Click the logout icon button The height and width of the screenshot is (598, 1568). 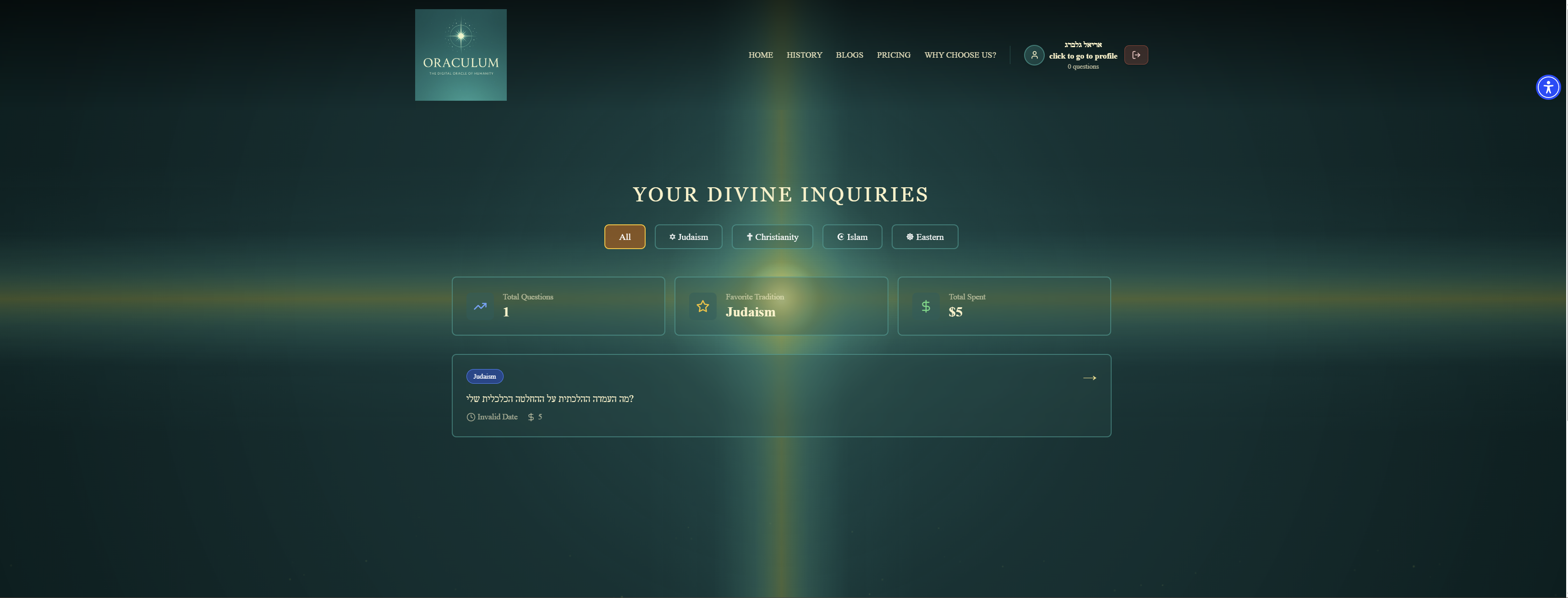coord(1135,55)
